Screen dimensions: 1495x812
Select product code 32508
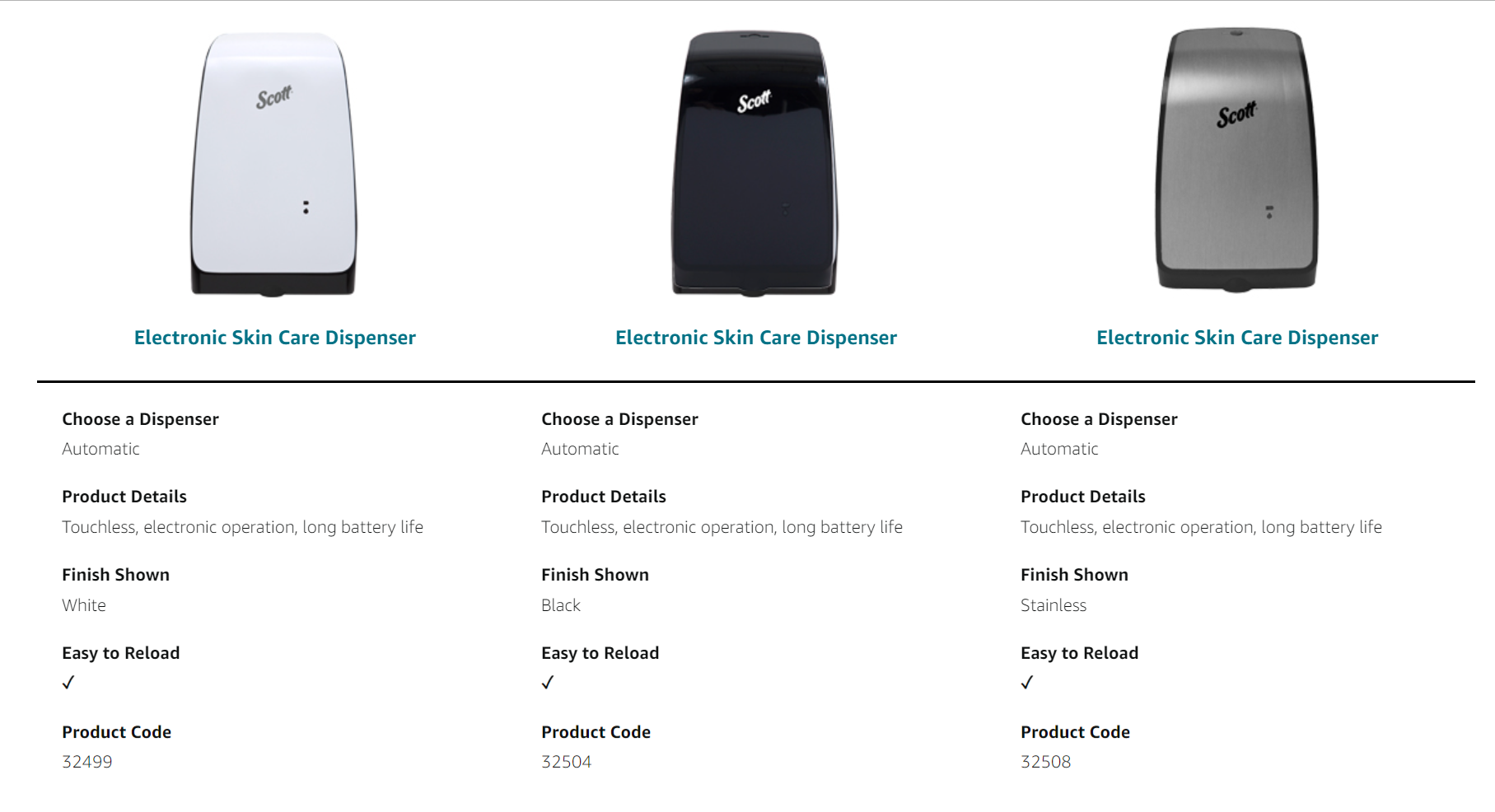pyautogui.click(x=1046, y=762)
